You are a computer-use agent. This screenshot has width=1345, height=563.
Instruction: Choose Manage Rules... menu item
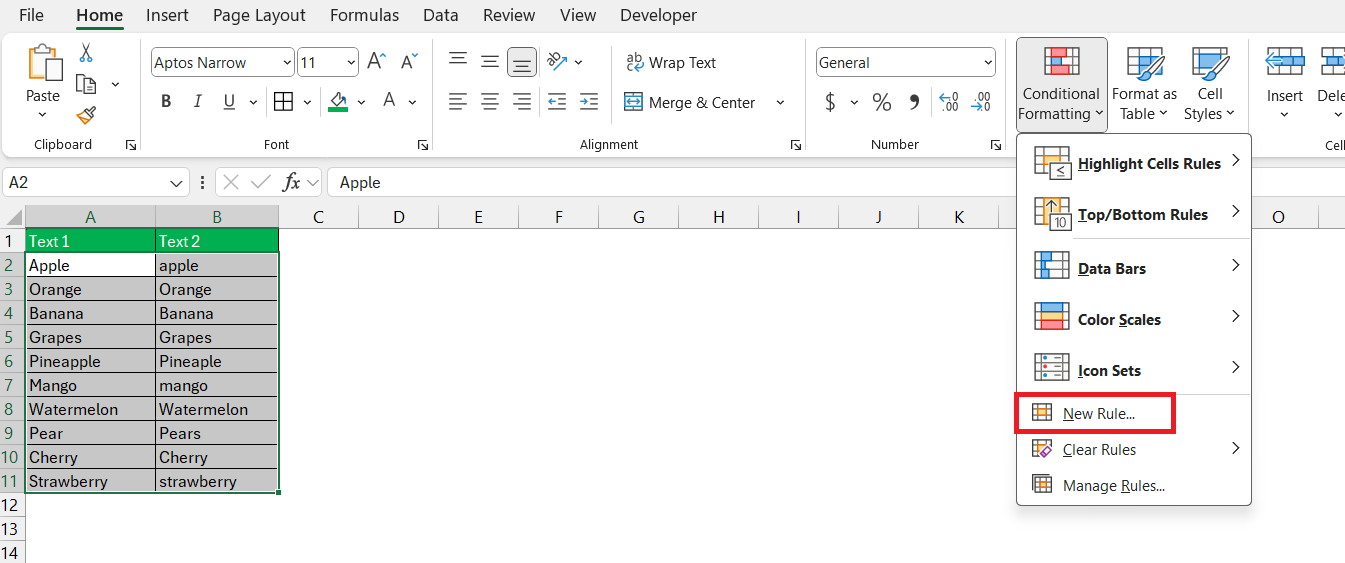(x=1134, y=485)
